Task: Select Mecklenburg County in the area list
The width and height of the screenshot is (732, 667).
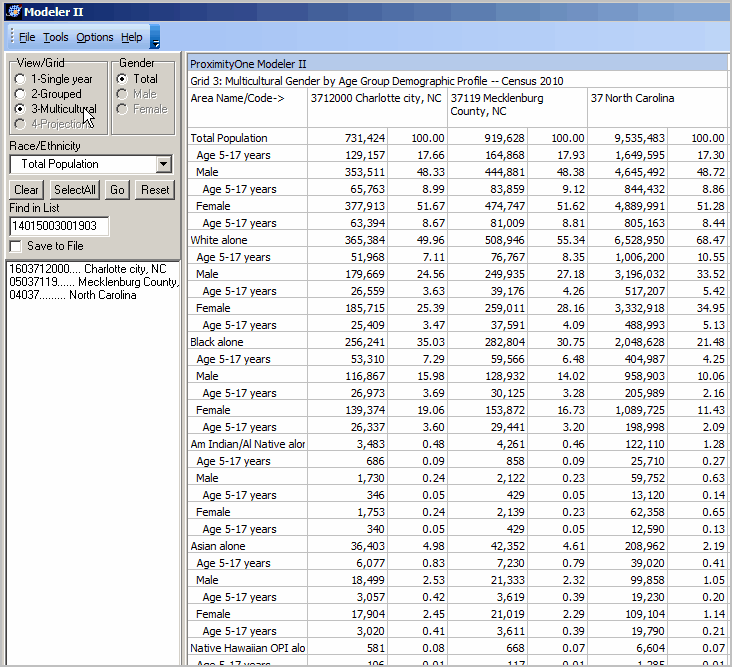Action: coord(94,282)
